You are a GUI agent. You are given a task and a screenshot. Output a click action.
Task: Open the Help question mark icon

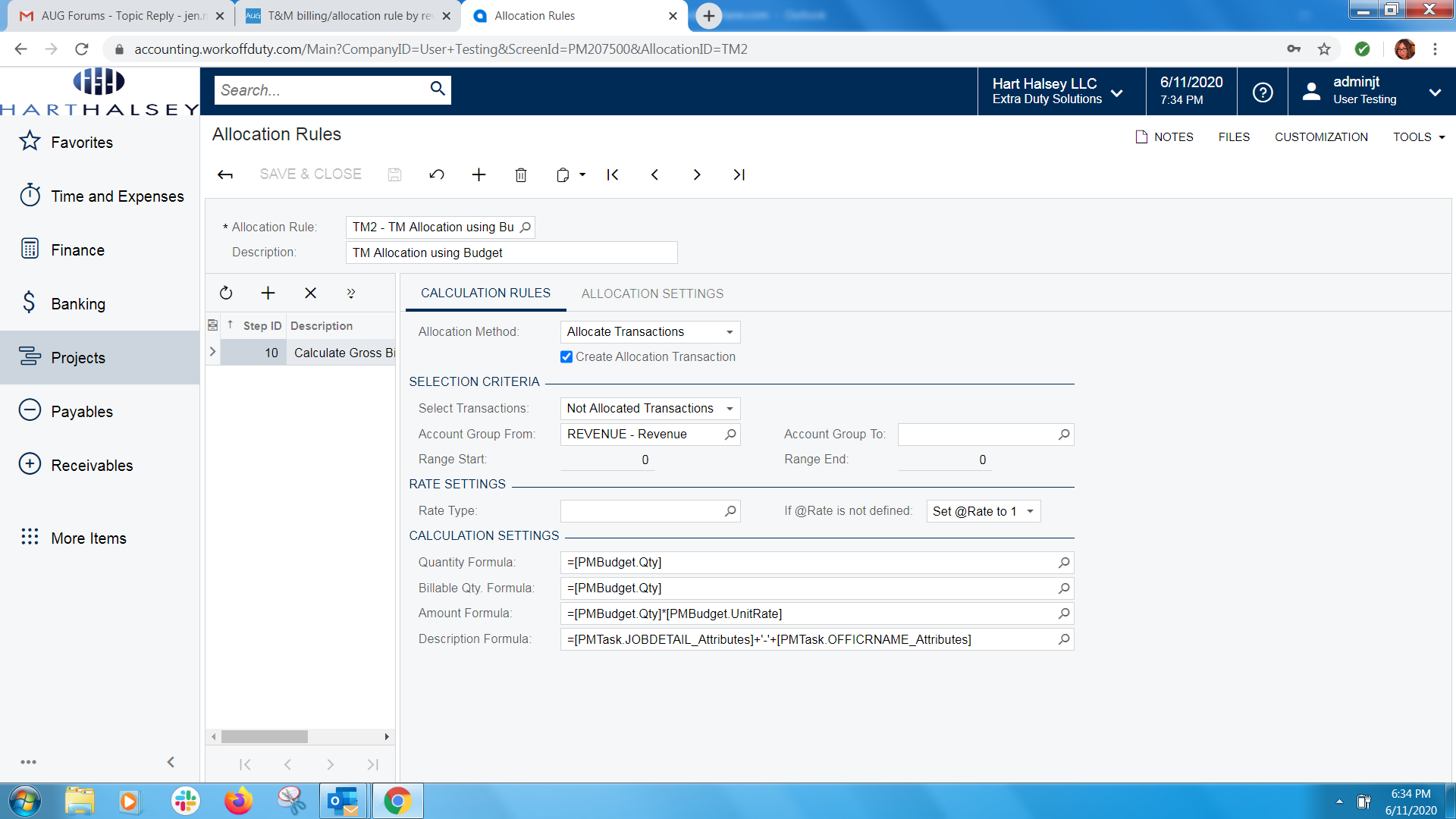[1262, 93]
